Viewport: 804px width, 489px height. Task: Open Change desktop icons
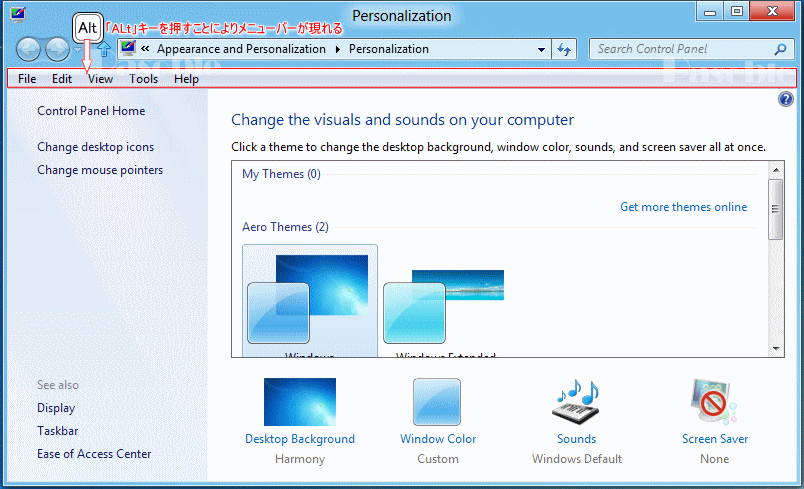coord(95,147)
